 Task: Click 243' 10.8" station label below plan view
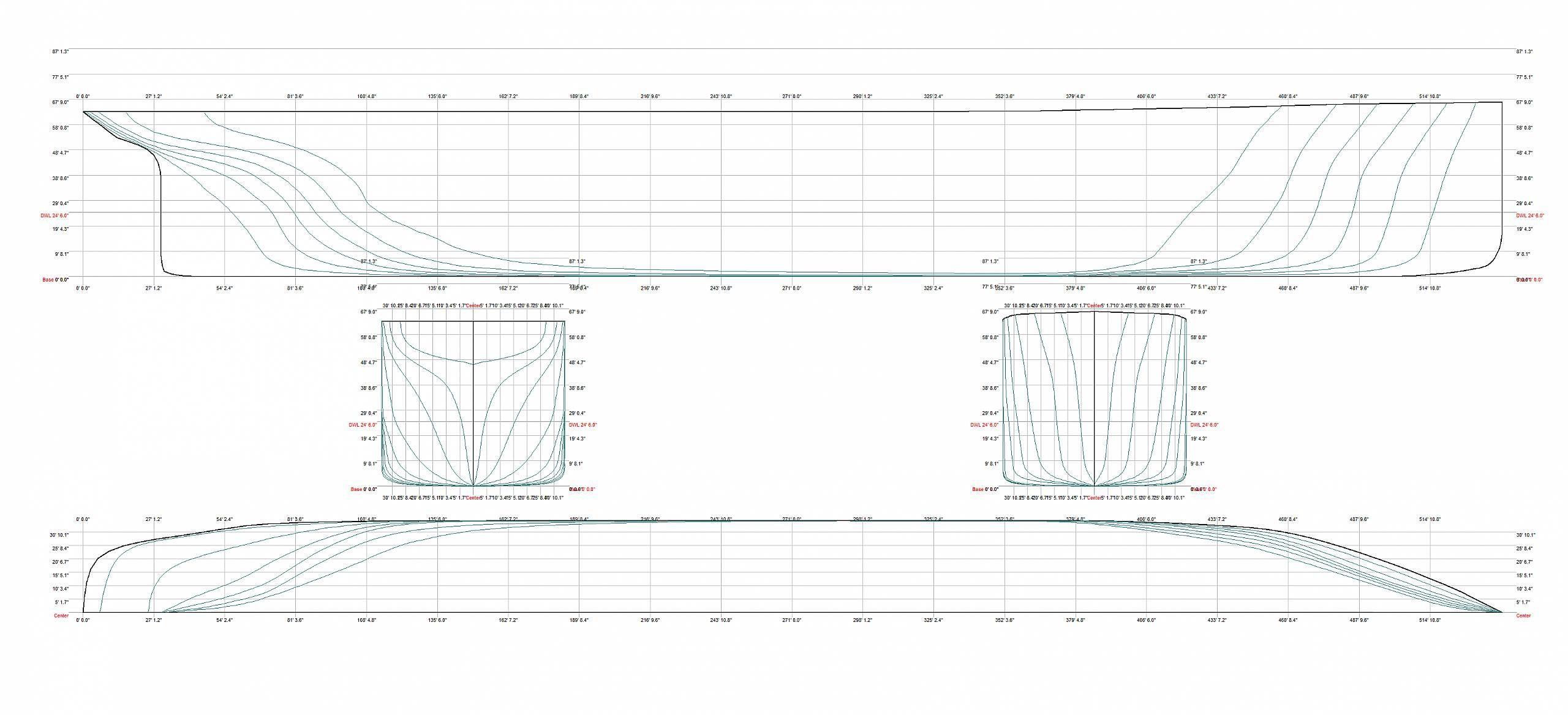coord(721,620)
